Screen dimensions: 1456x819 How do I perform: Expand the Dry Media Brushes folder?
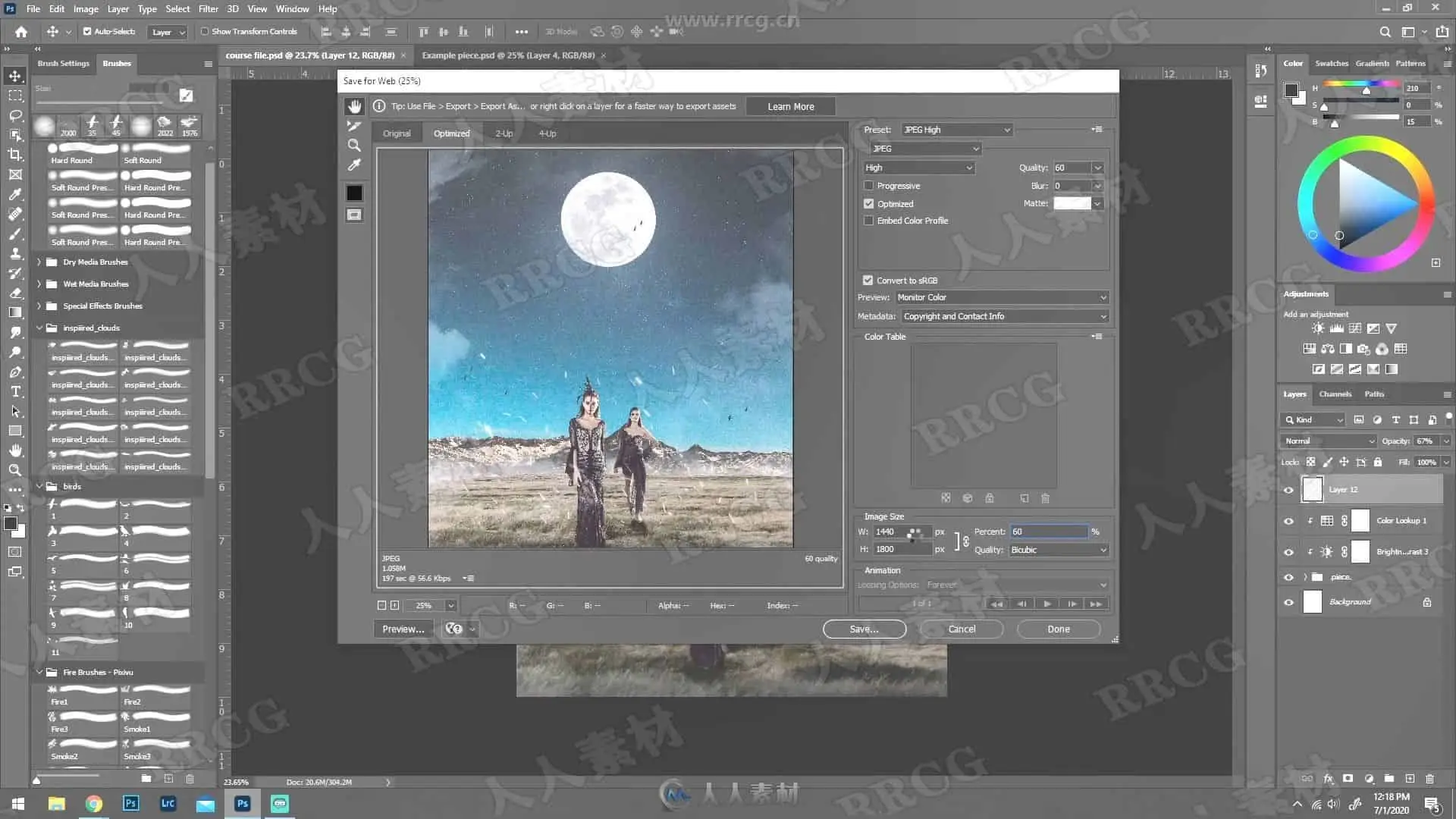click(x=39, y=262)
